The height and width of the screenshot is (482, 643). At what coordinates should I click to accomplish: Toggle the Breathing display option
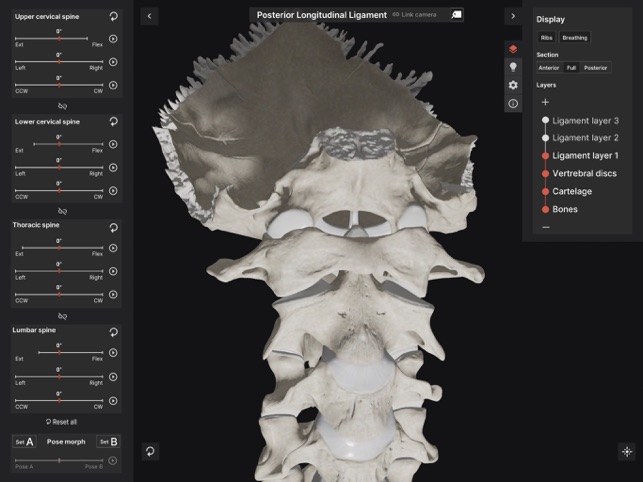pyautogui.click(x=575, y=37)
